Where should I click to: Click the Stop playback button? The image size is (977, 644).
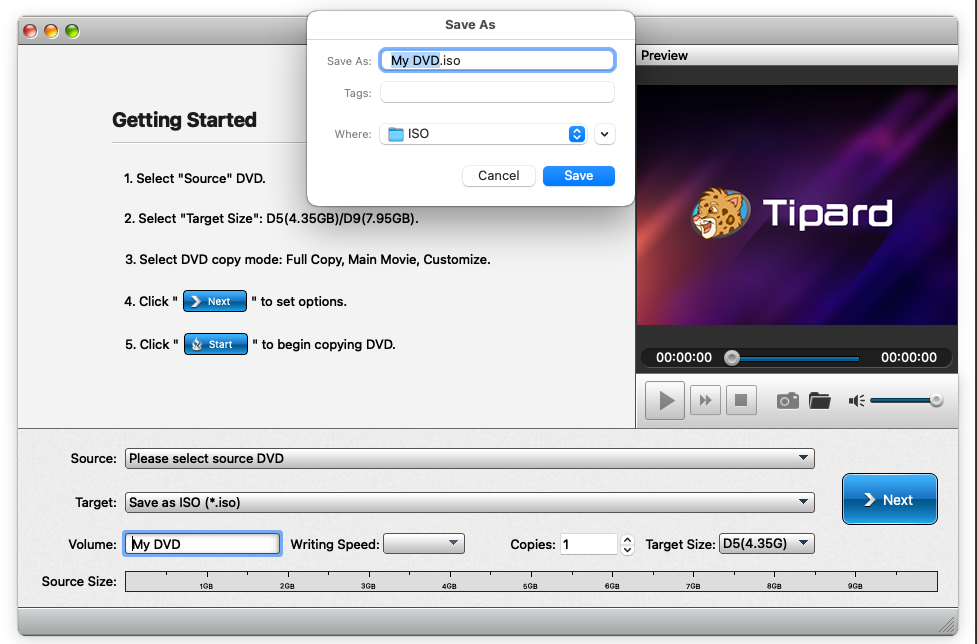741,401
